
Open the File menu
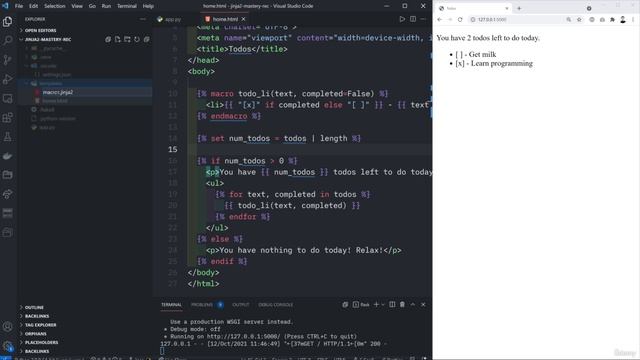point(19,6)
